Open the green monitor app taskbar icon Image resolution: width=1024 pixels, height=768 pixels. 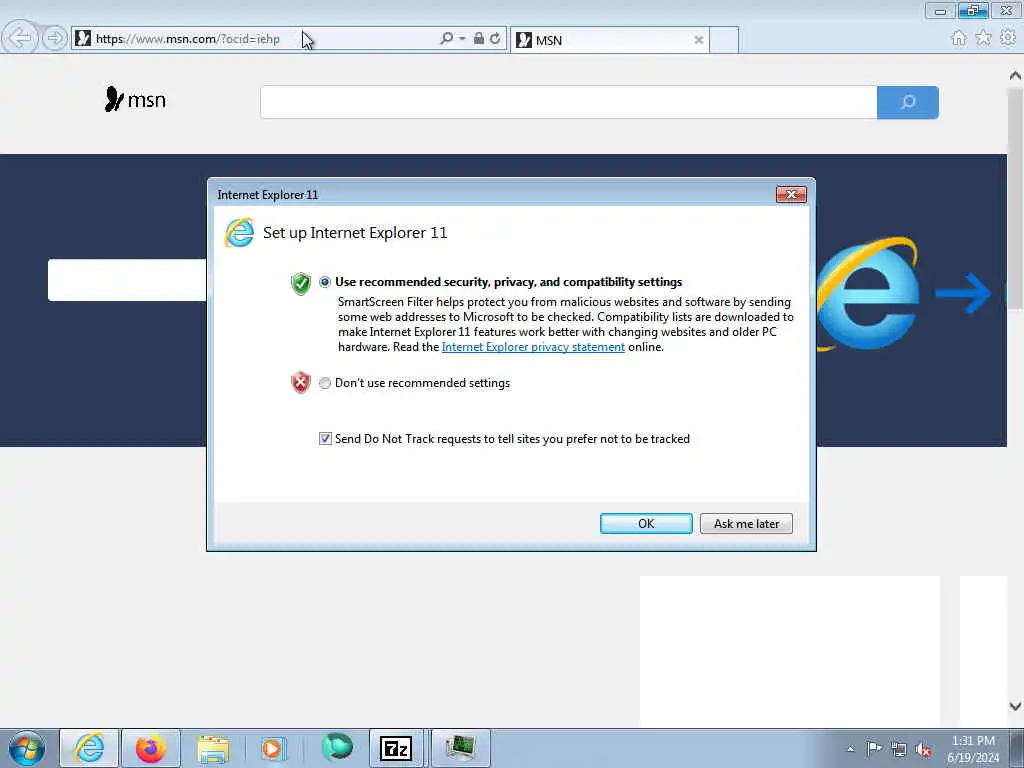coord(460,748)
